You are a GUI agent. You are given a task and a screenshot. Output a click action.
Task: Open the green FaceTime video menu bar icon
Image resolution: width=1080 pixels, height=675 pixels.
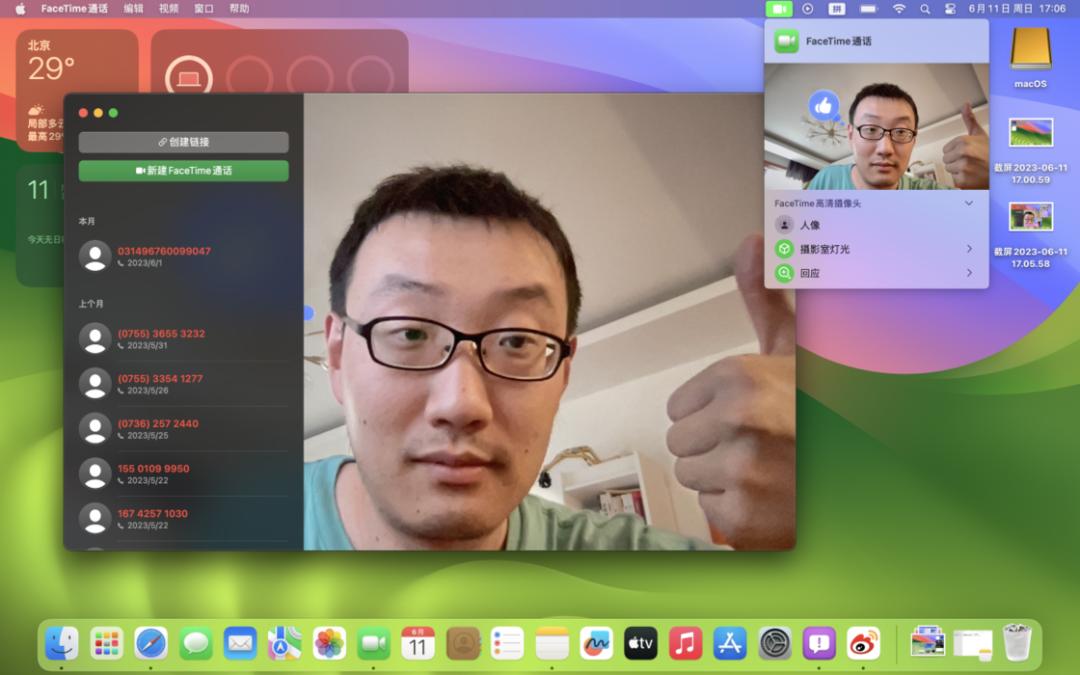click(x=779, y=9)
